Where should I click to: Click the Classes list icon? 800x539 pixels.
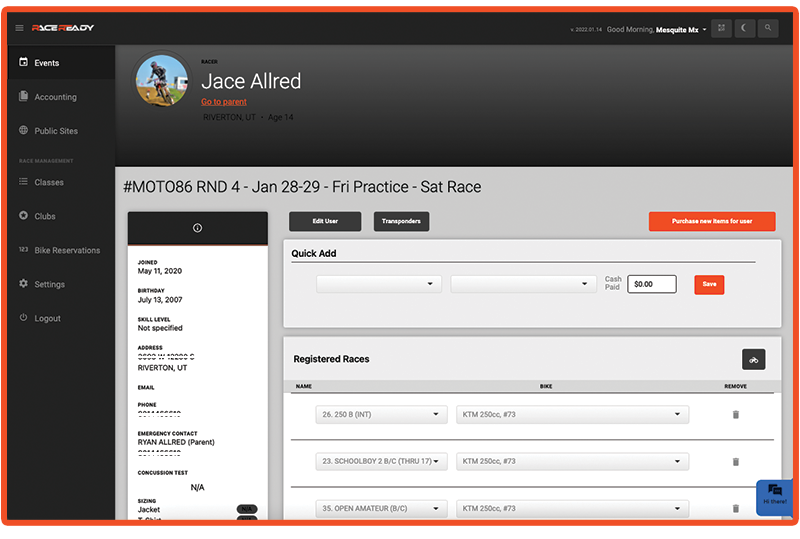pos(23,181)
